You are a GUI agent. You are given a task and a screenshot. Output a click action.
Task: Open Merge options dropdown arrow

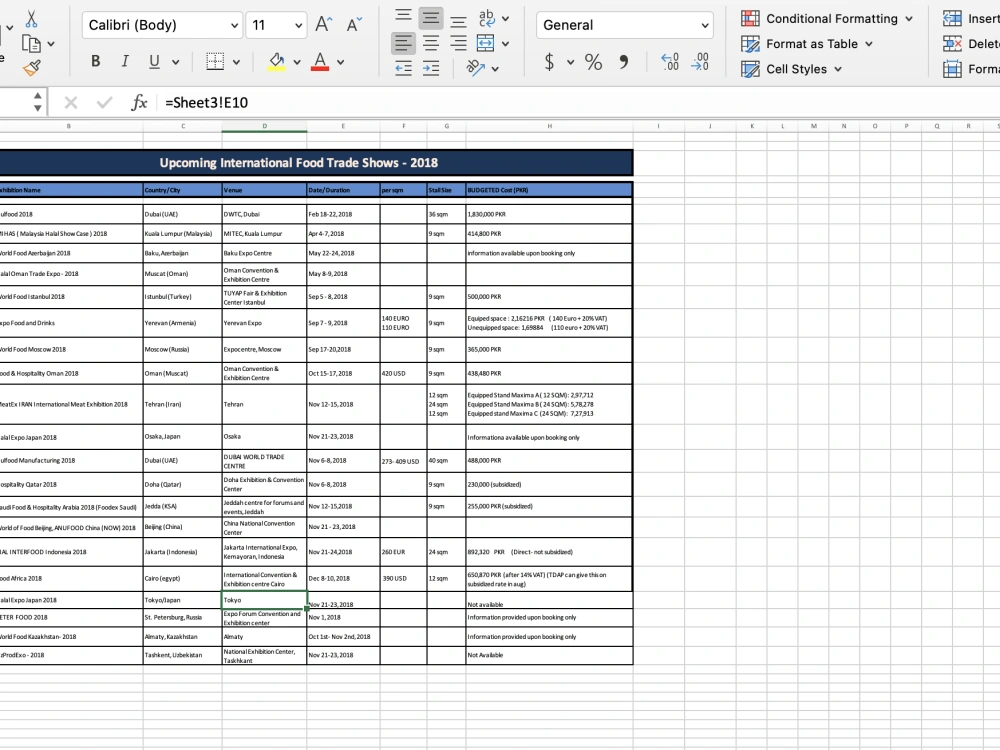[505, 44]
